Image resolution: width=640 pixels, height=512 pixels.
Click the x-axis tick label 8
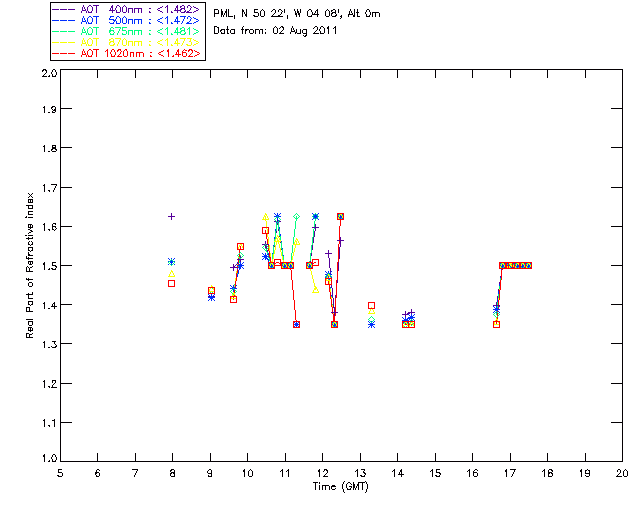pos(173,473)
